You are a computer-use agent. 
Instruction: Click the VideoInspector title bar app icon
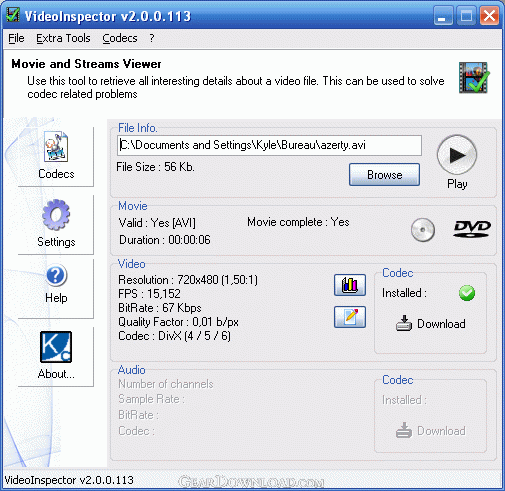(13, 15)
